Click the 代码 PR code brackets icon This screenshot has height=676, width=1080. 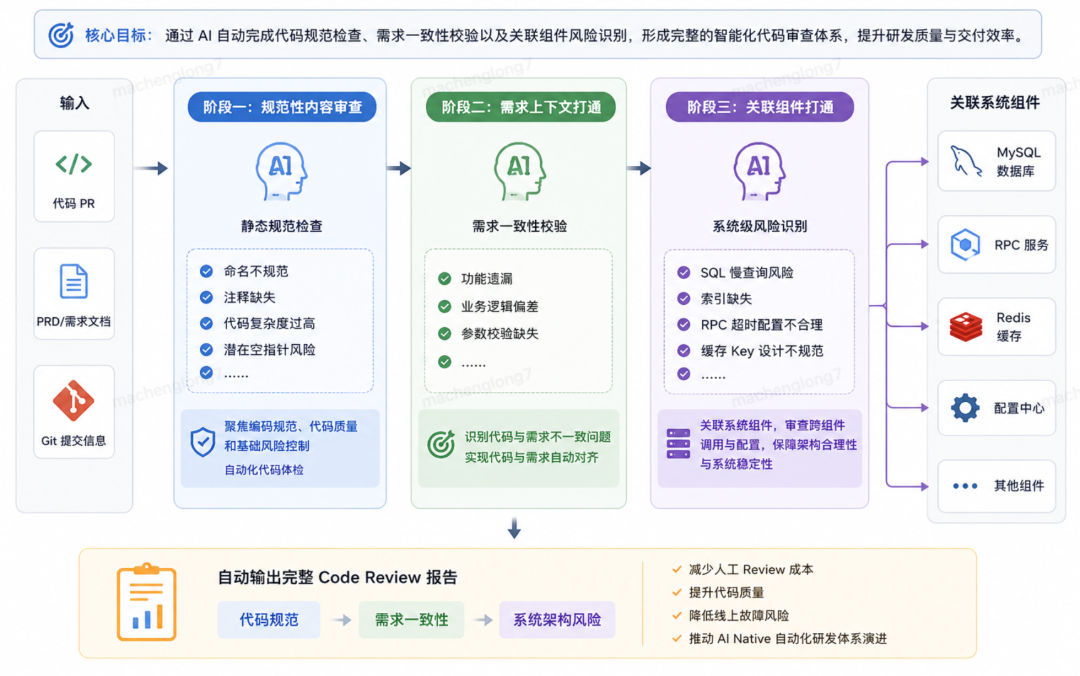pos(74,164)
